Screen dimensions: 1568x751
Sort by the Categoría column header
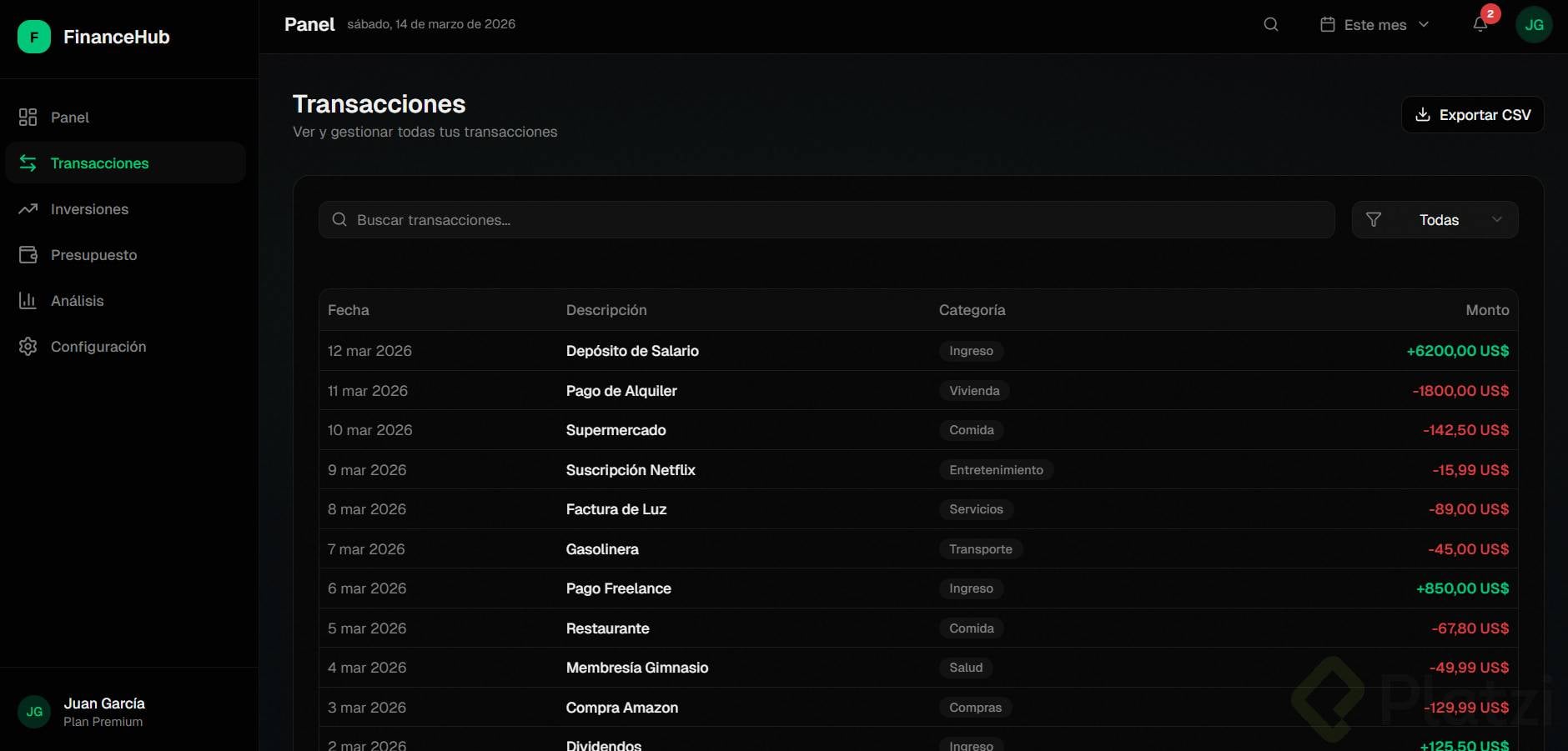coord(972,310)
